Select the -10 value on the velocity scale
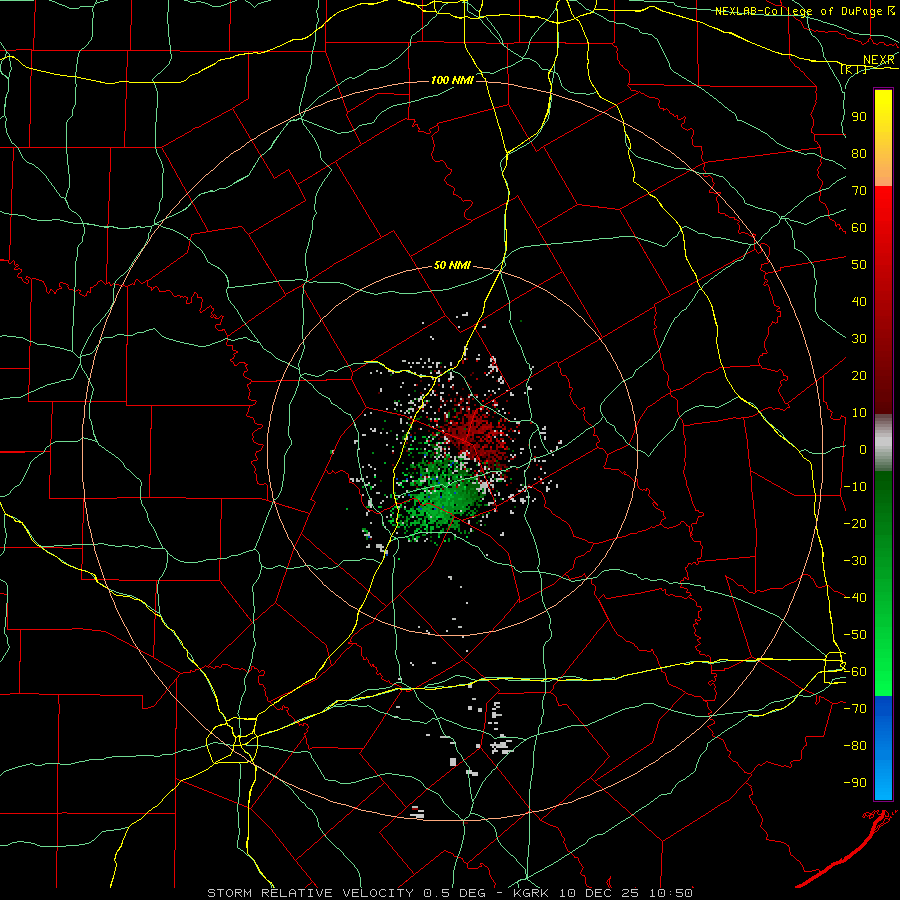This screenshot has height=900, width=900. 855,487
